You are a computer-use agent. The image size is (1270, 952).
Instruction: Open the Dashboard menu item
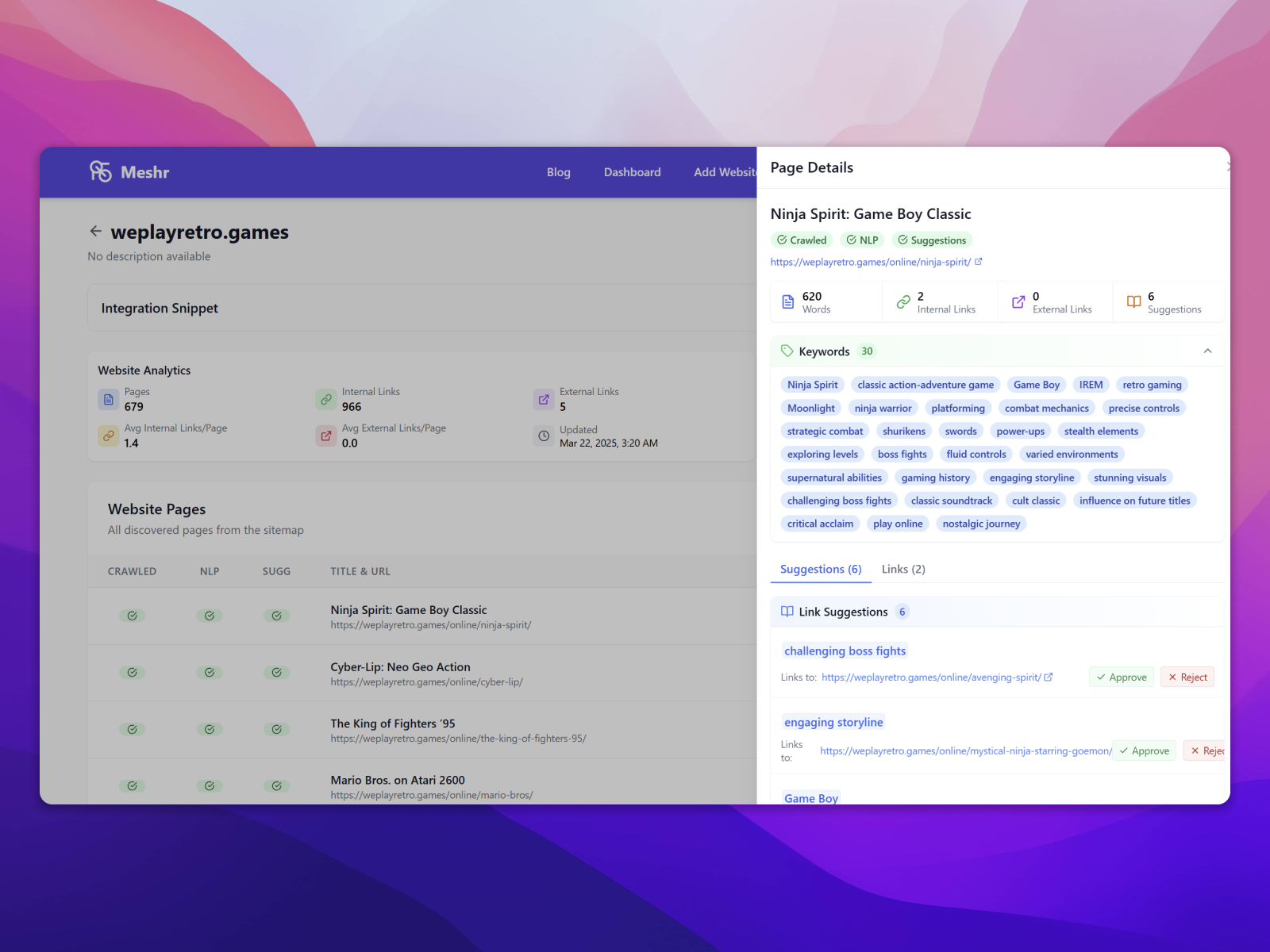(633, 172)
